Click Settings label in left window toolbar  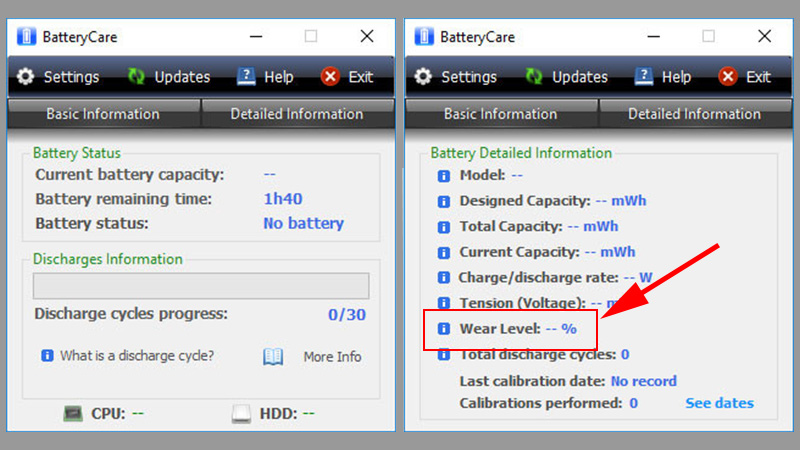coord(71,77)
